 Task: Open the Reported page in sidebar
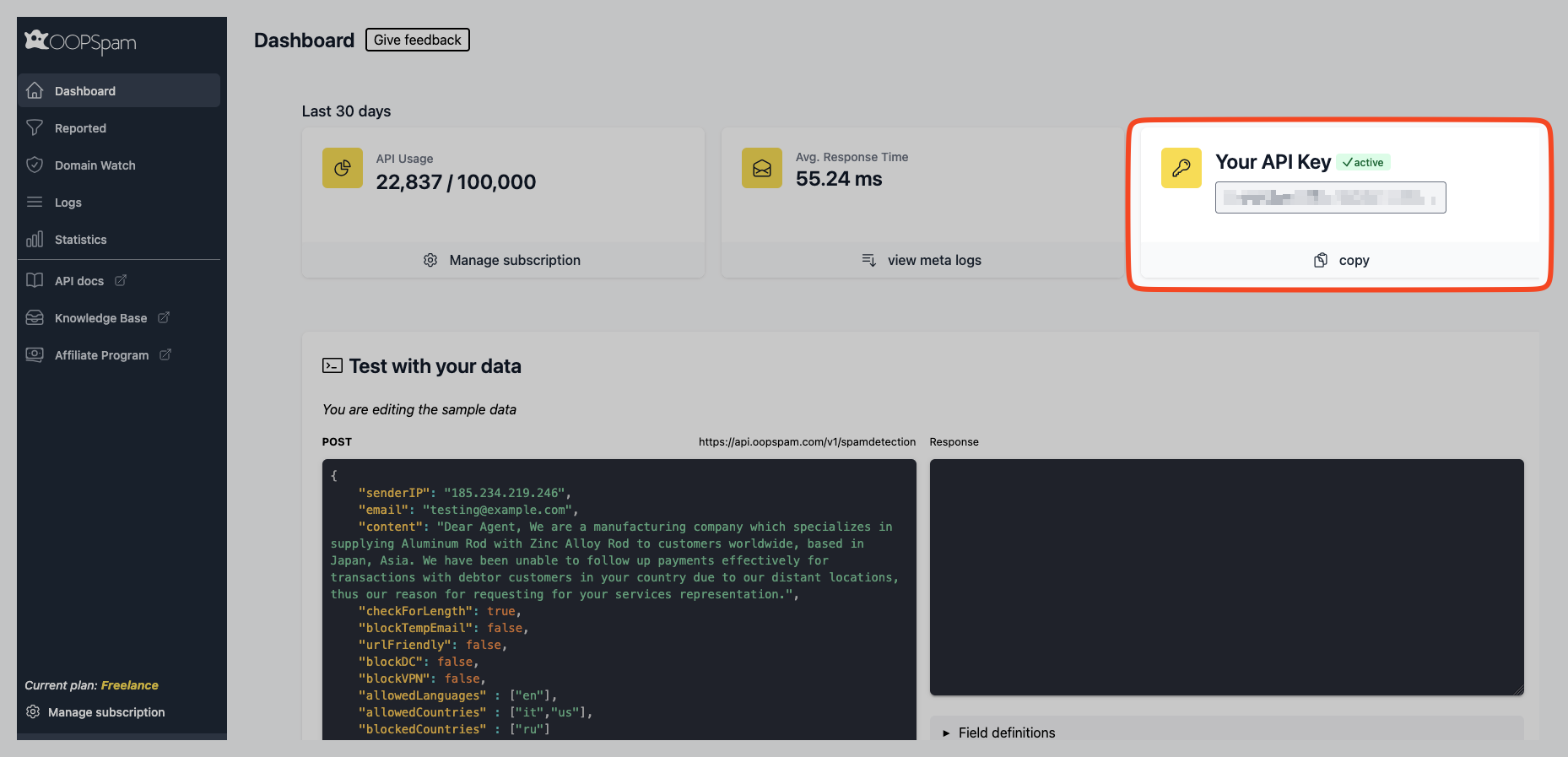(80, 128)
